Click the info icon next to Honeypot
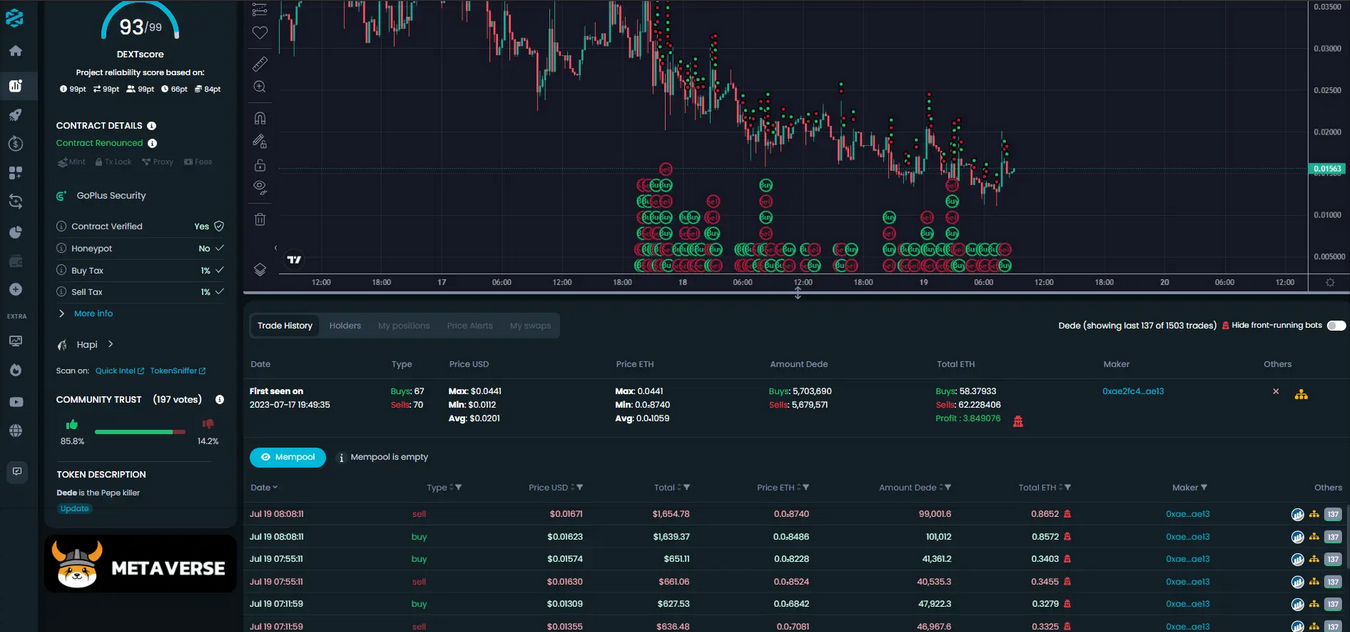The image size is (1350, 632). (61, 248)
